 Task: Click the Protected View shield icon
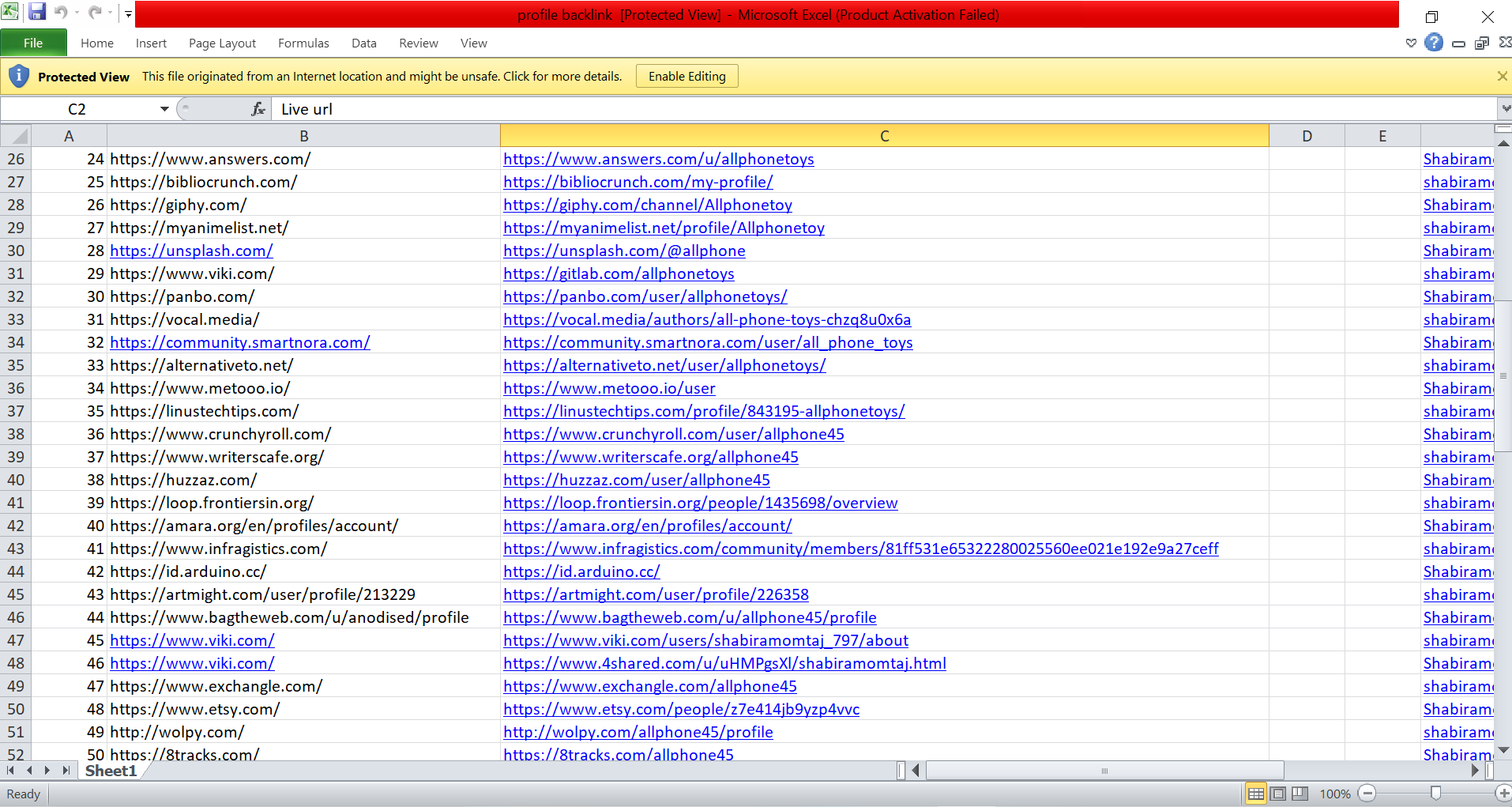pyautogui.click(x=19, y=77)
